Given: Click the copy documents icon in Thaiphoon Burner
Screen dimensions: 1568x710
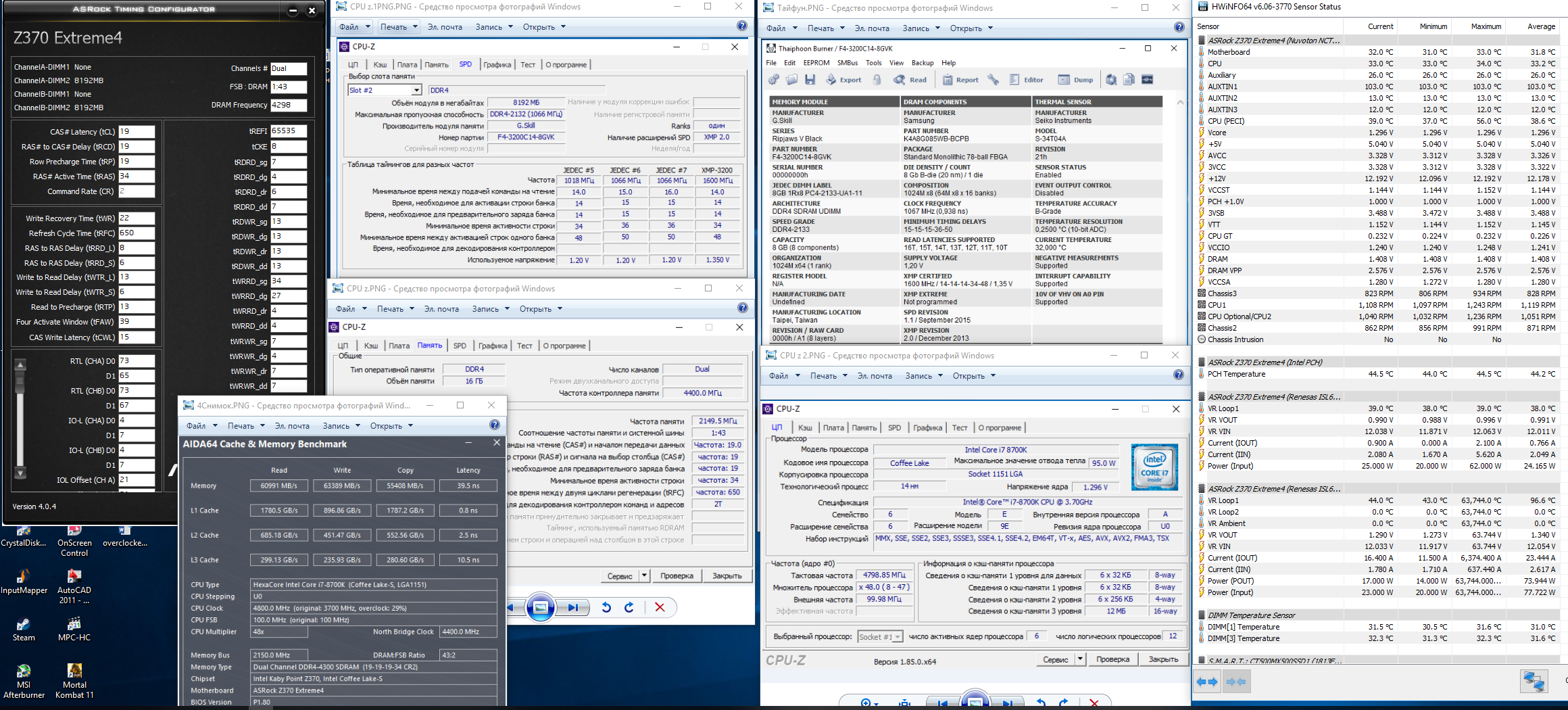Looking at the screenshot, I should coord(1129,80).
